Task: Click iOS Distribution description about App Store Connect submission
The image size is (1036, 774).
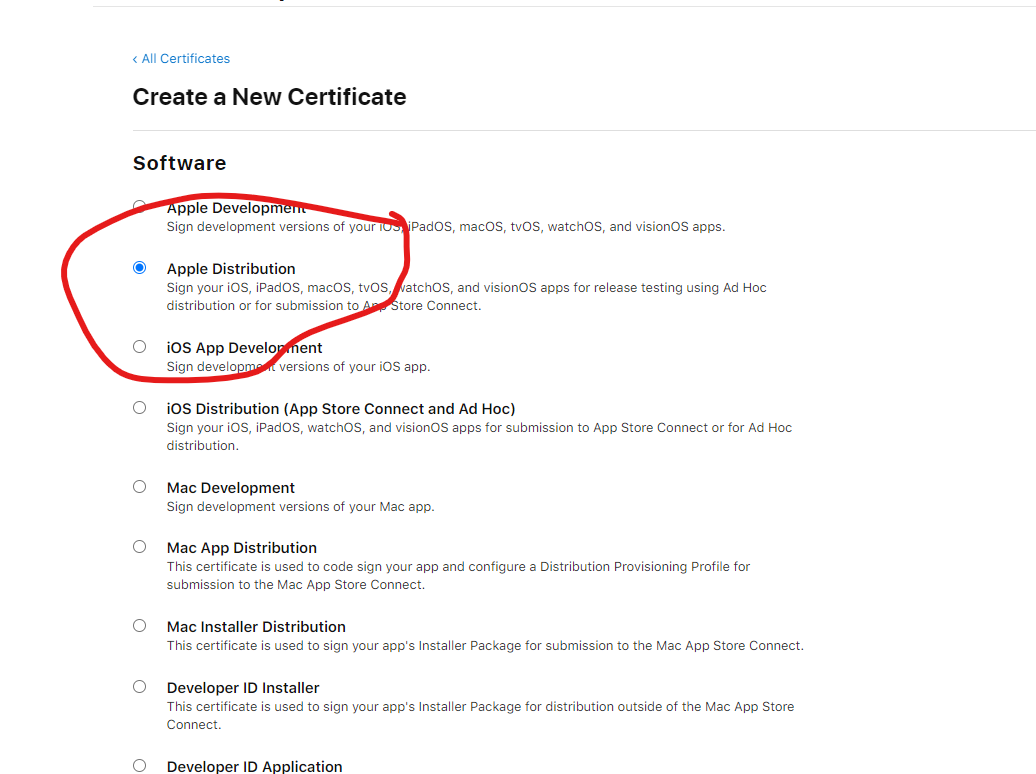Action: 479,437
